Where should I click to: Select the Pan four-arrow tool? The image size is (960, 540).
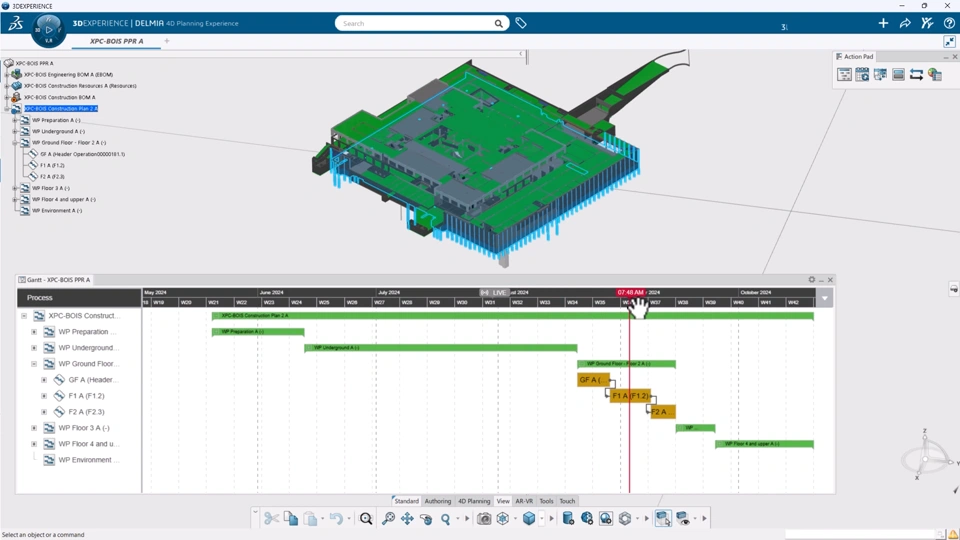point(407,519)
